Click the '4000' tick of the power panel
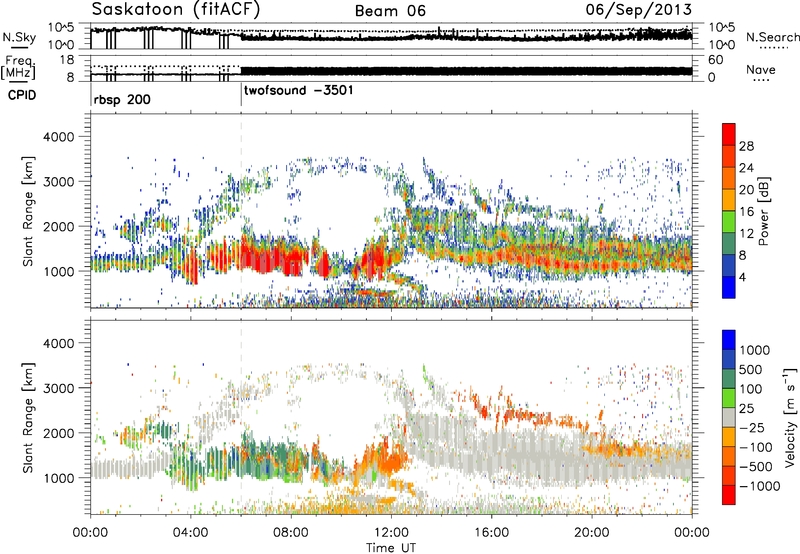Viewport: 800px width, 554px height. pyautogui.click(x=58, y=137)
